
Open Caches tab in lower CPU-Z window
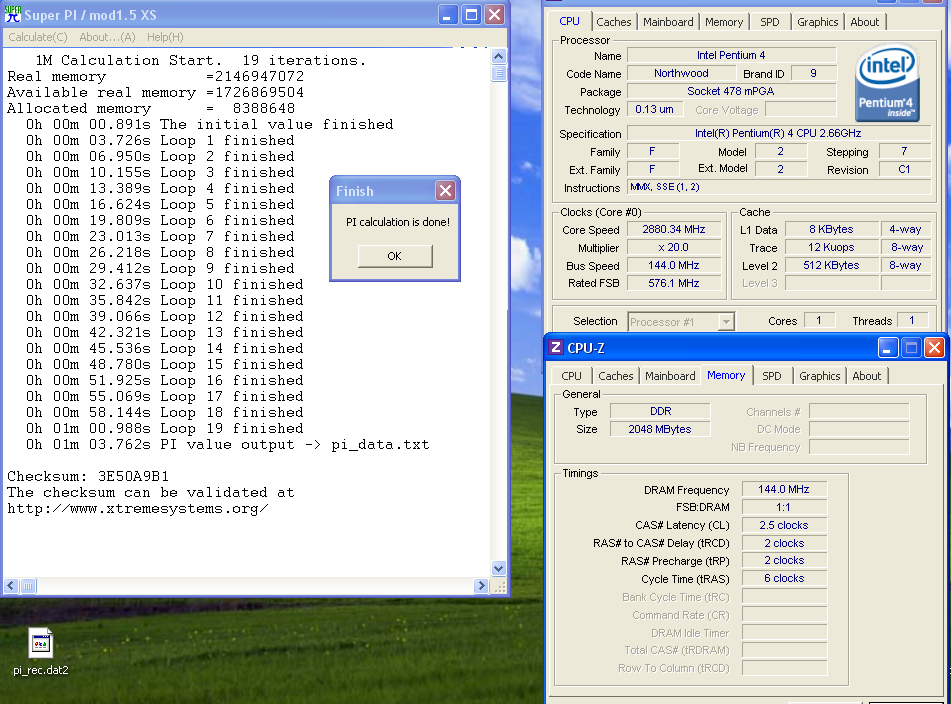point(616,376)
